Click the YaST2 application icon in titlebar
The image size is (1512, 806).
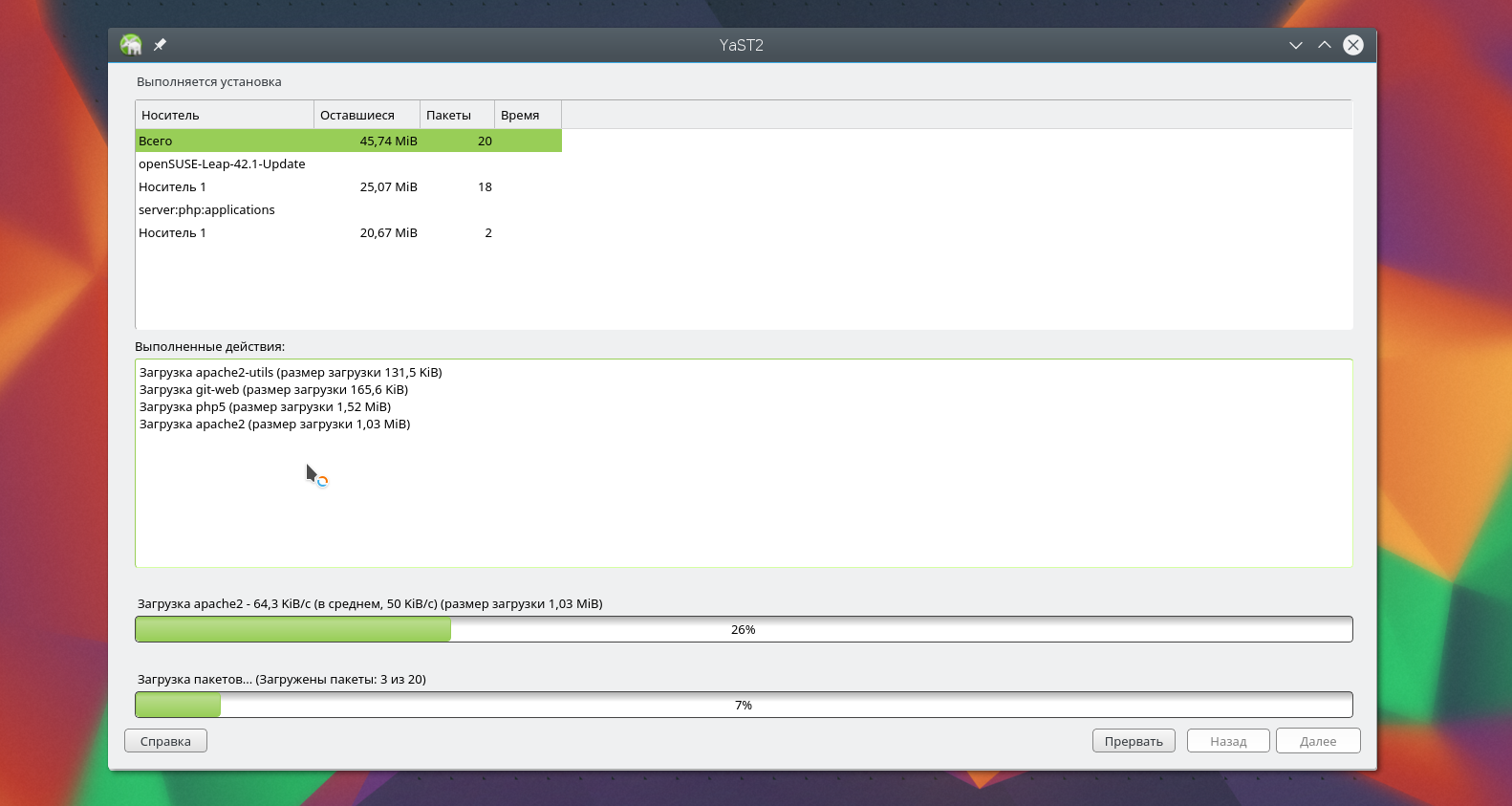coord(131,45)
